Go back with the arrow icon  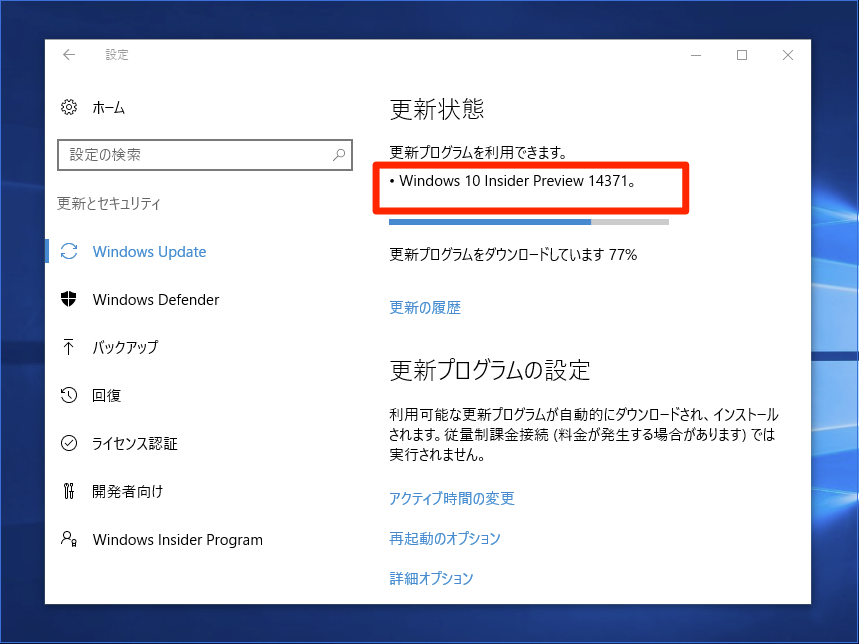68,55
